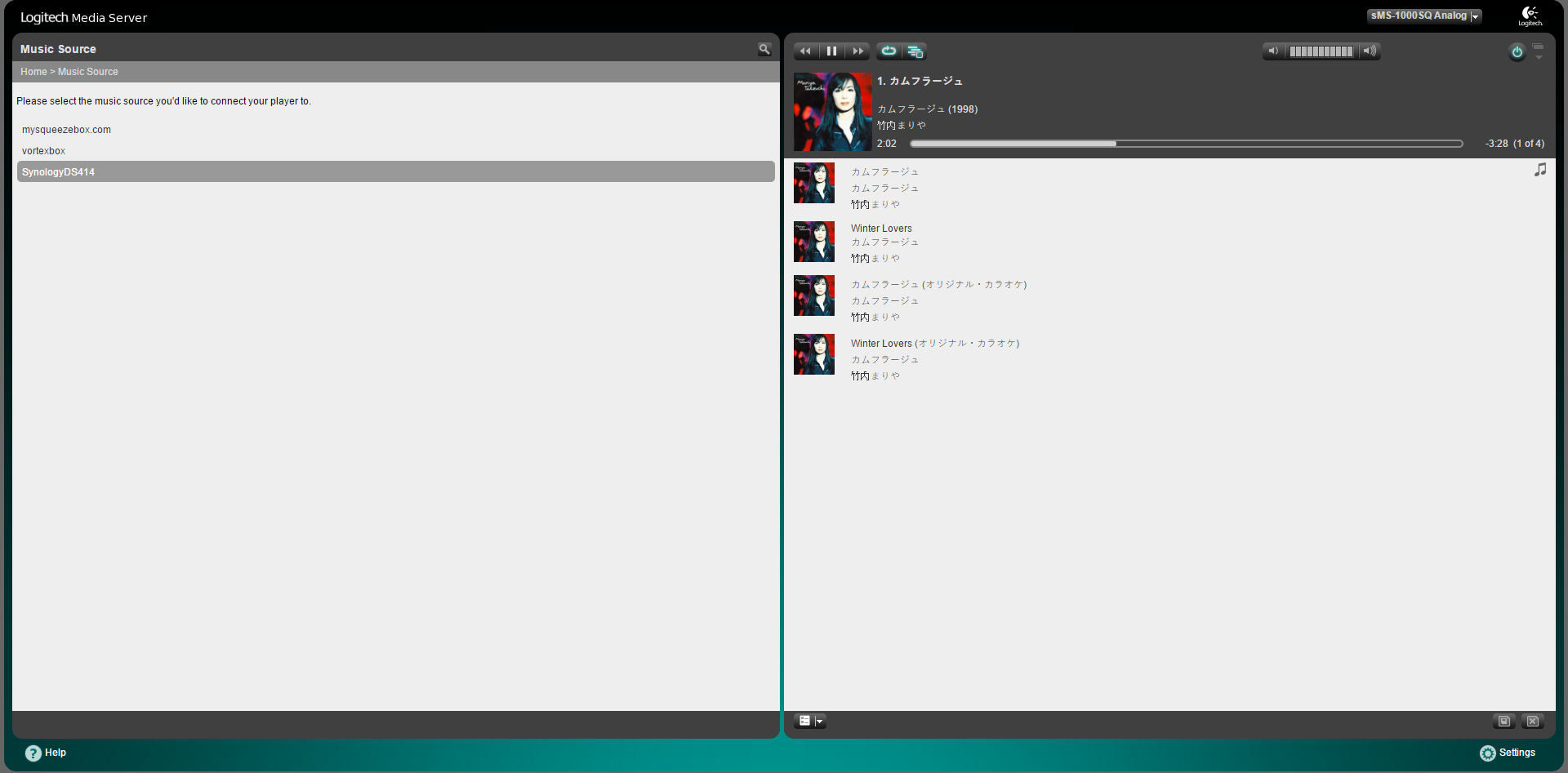Viewport: 1568px width, 773px height.
Task: Play カムフラージュ (オリジナル・カラオケ) track
Action: click(938, 284)
